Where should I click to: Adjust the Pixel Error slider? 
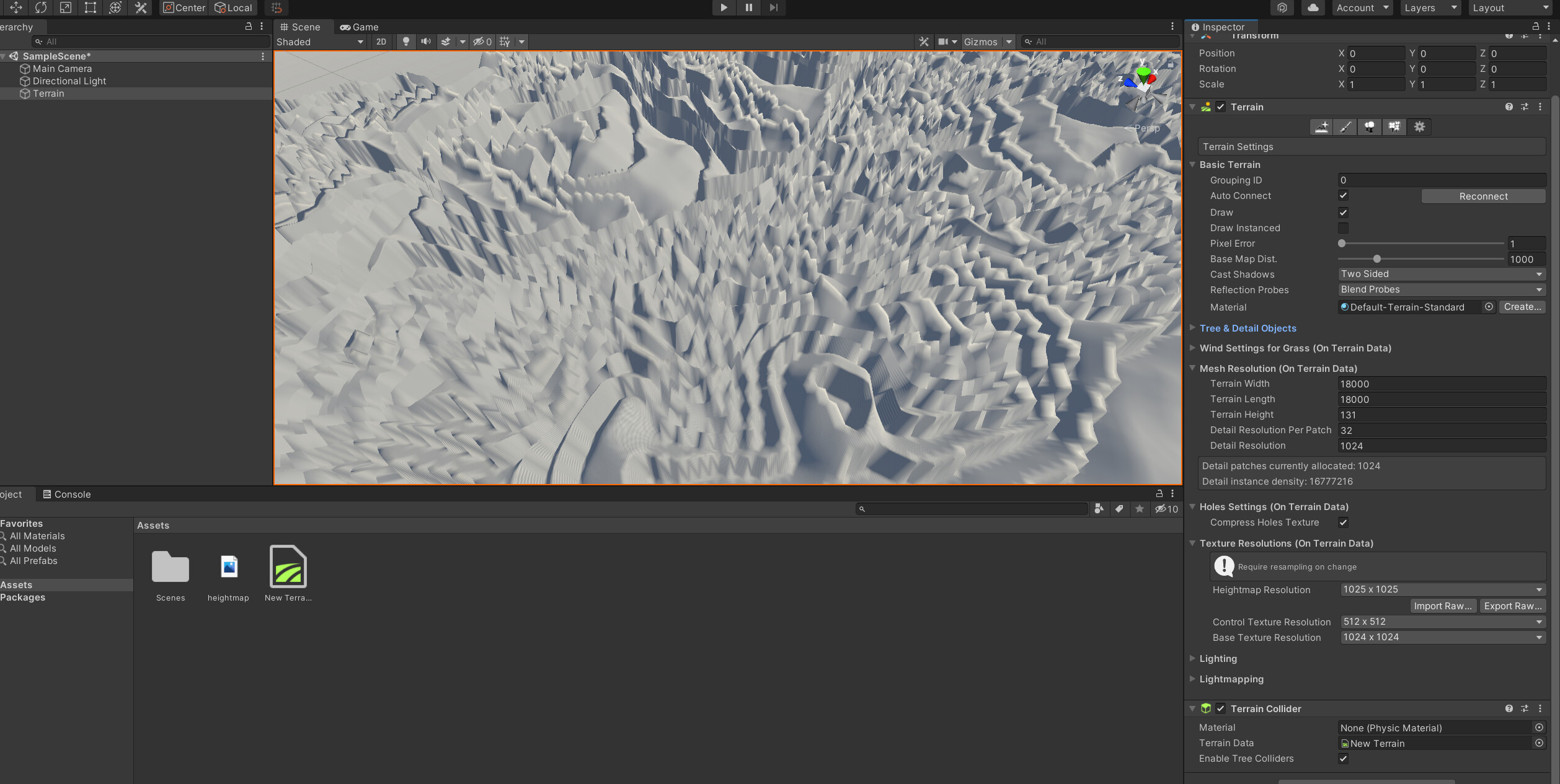(1341, 244)
